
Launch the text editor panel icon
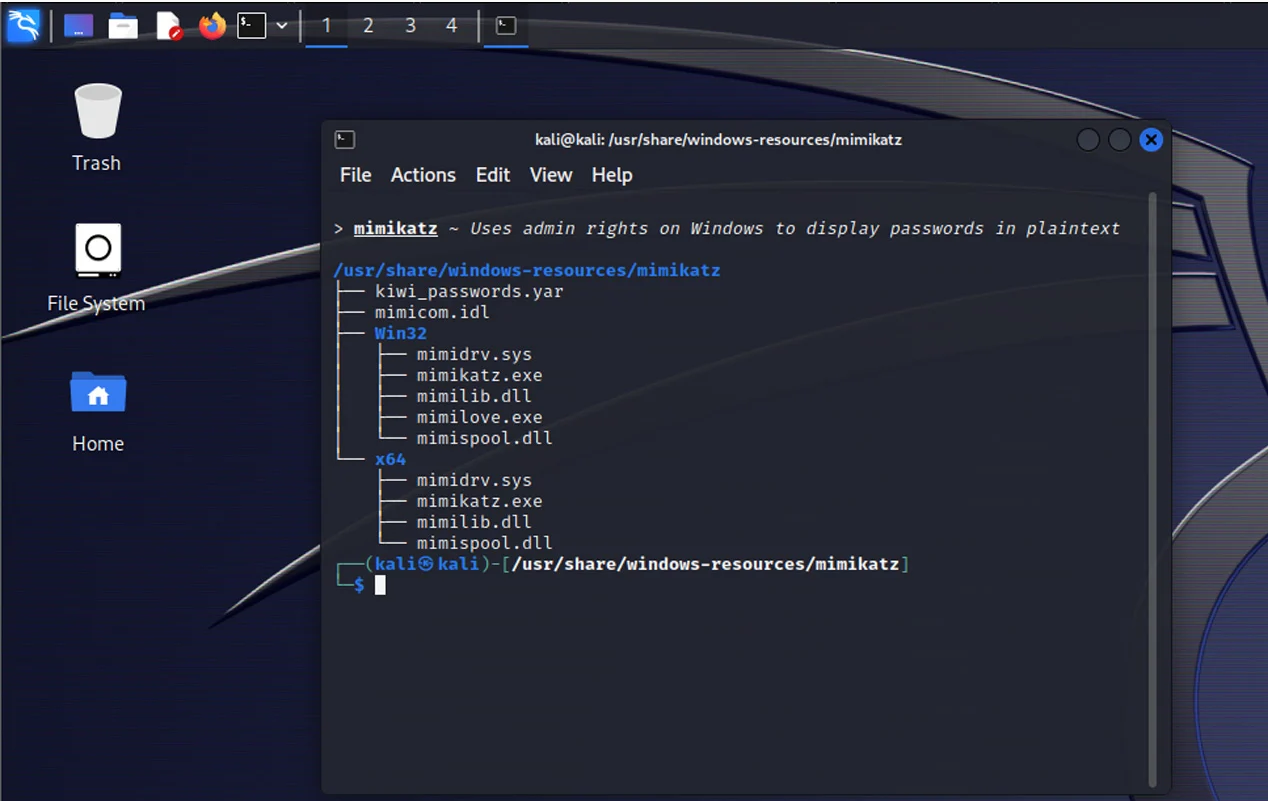[169, 26]
